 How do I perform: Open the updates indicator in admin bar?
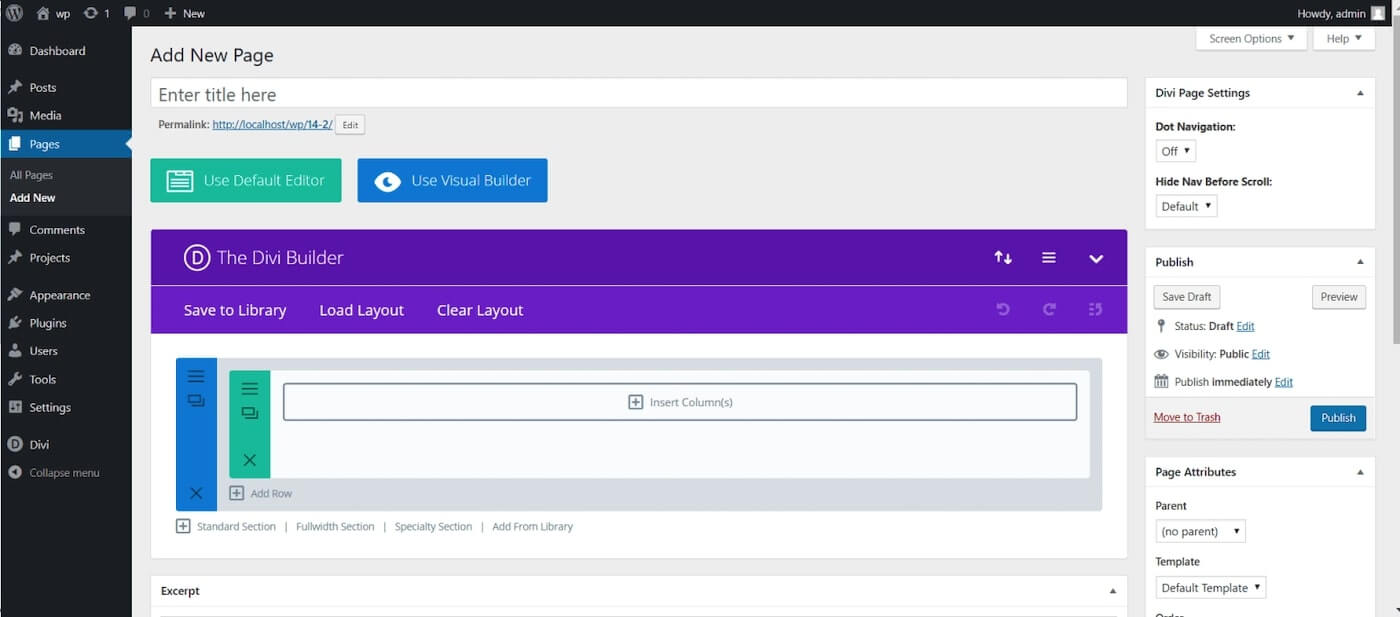click(x=97, y=13)
